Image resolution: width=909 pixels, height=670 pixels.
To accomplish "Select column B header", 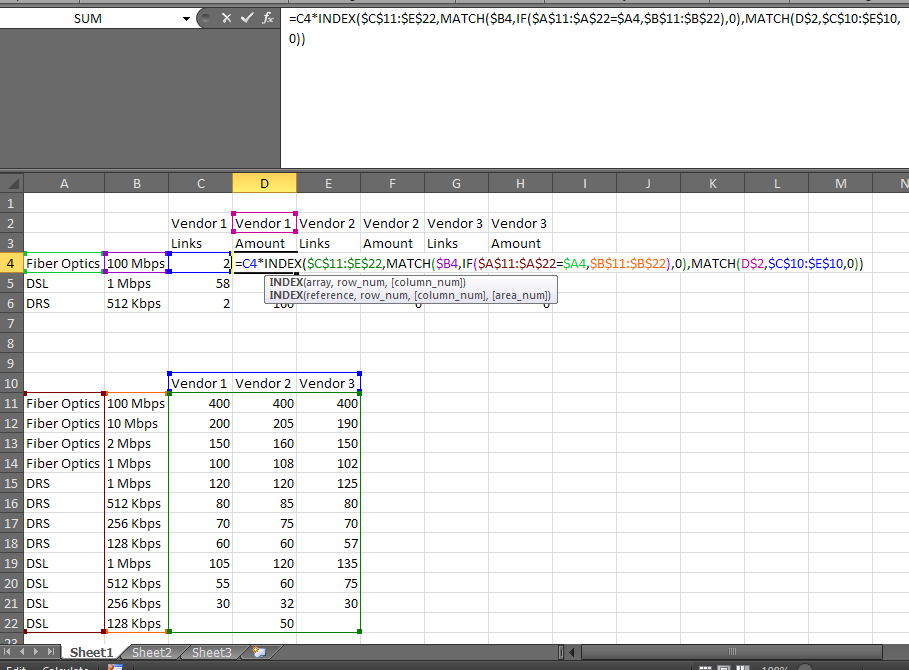I will (137, 184).
